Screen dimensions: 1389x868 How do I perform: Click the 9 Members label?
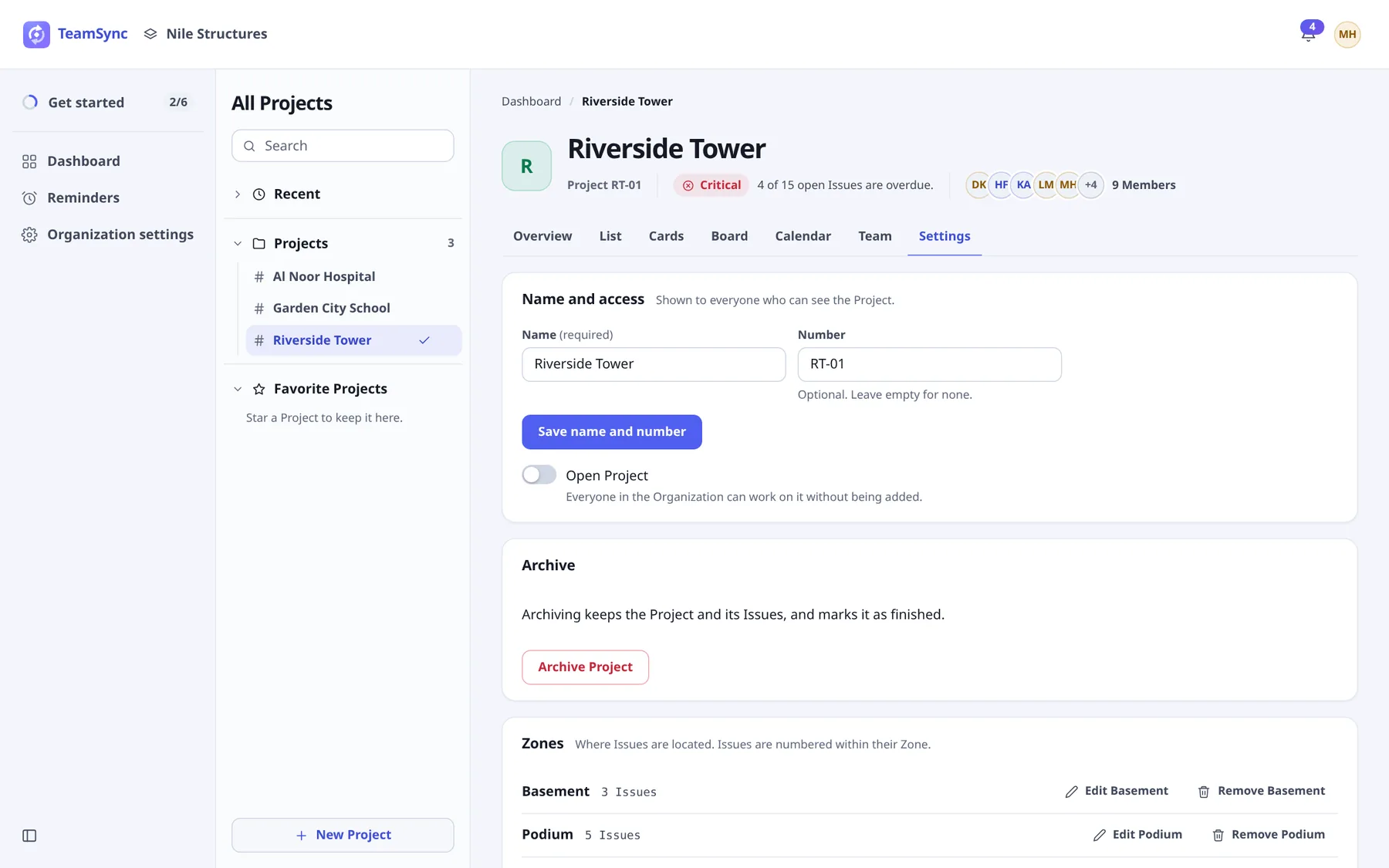[x=1144, y=185]
